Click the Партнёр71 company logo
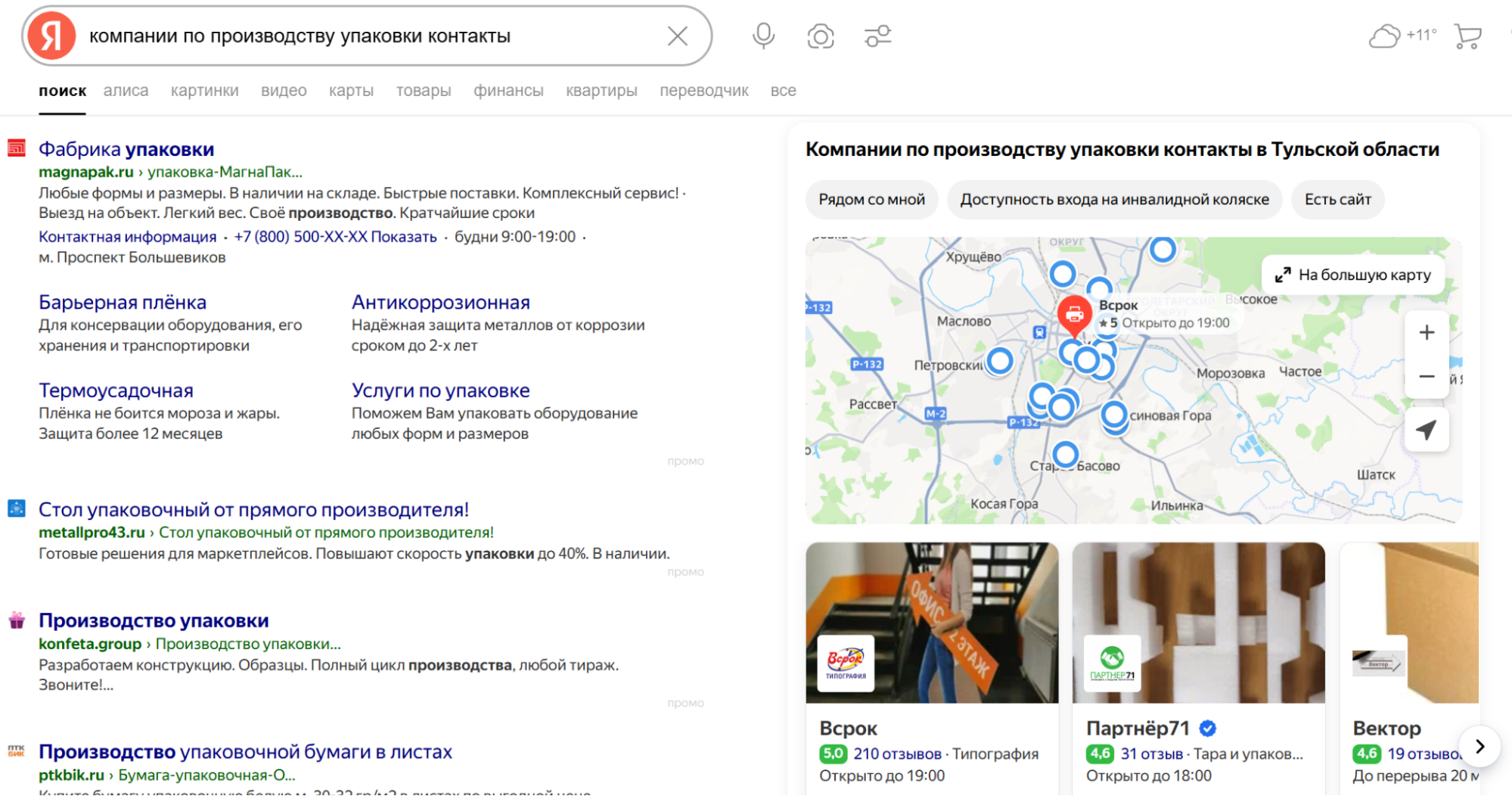The width and height of the screenshot is (1512, 796). pyautogui.click(x=1112, y=664)
